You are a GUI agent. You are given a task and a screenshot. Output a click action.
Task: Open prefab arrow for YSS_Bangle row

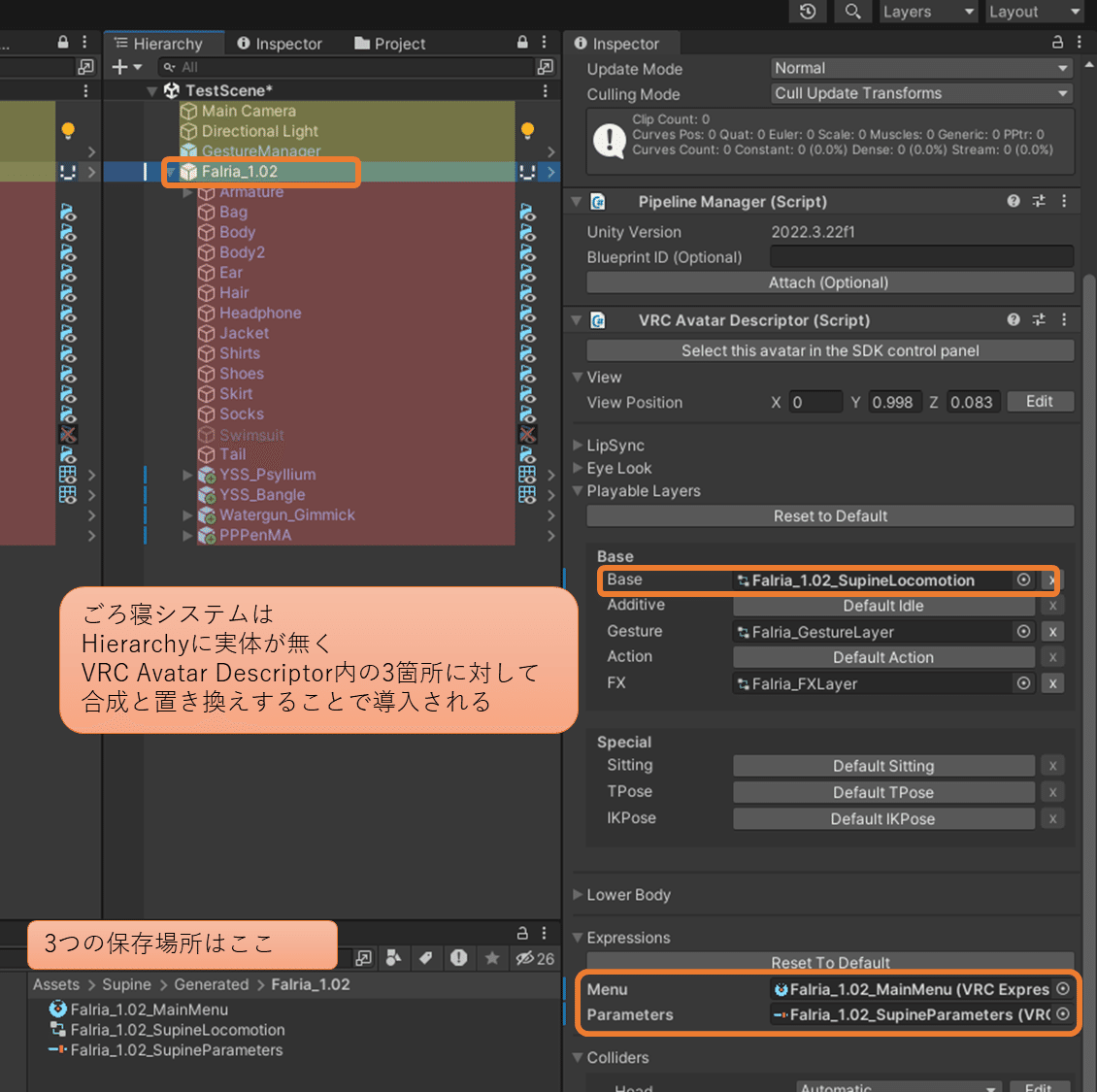(551, 495)
